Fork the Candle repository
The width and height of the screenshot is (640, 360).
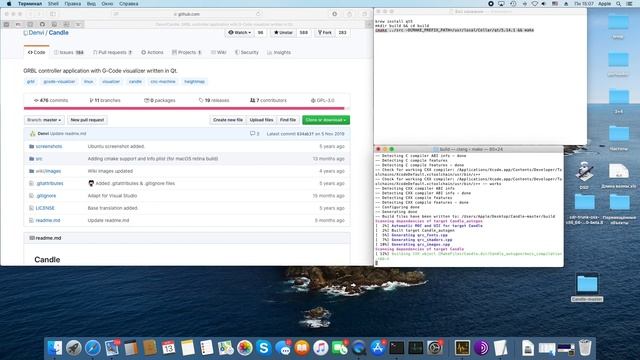click(x=325, y=33)
